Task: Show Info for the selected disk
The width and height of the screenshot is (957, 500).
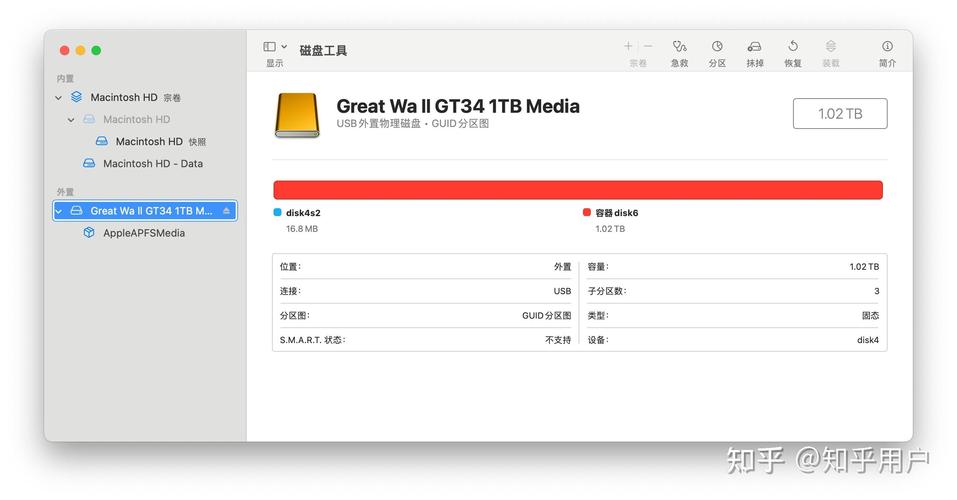Action: tap(887, 53)
